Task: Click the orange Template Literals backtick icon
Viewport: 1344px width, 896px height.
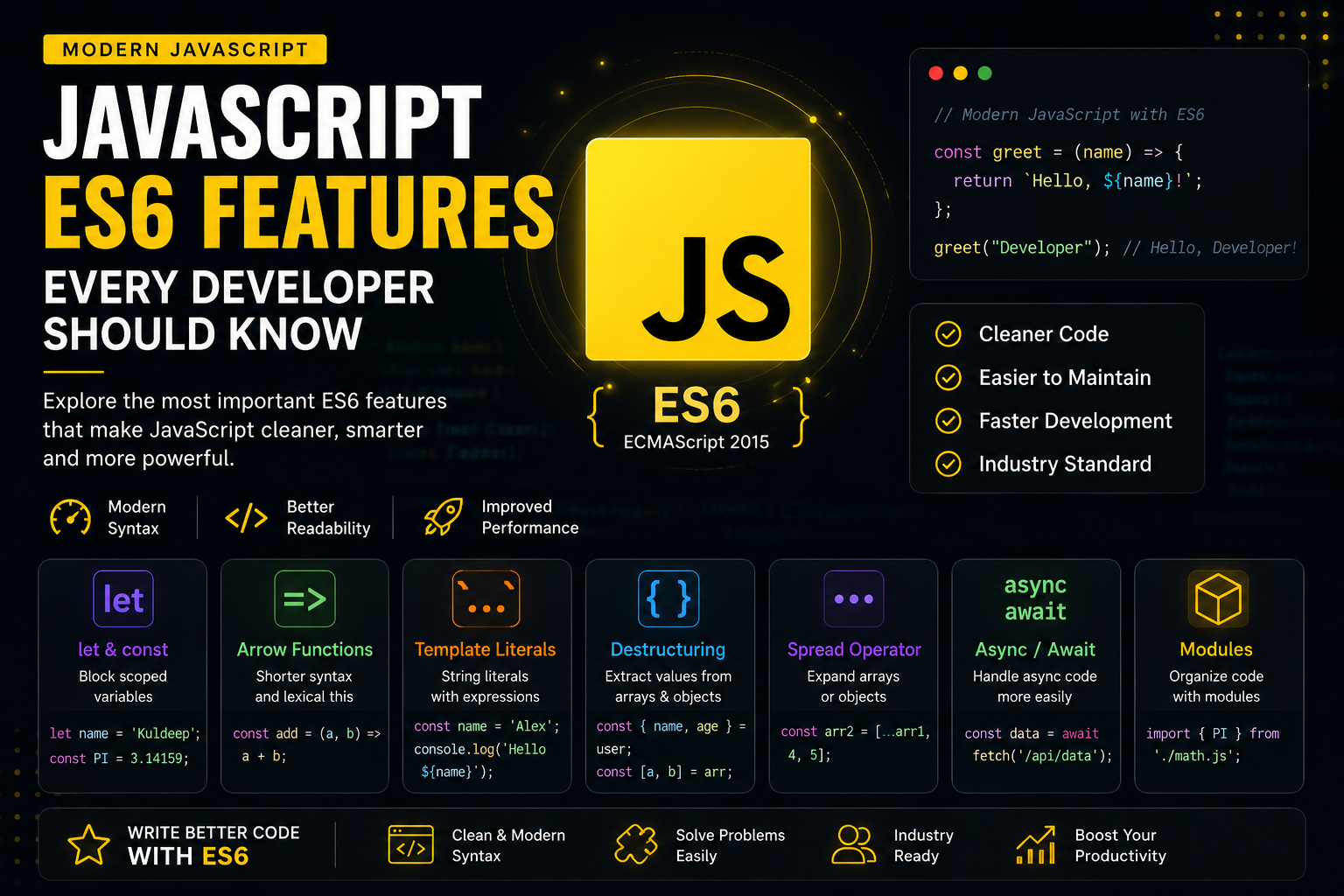Action: pos(486,599)
